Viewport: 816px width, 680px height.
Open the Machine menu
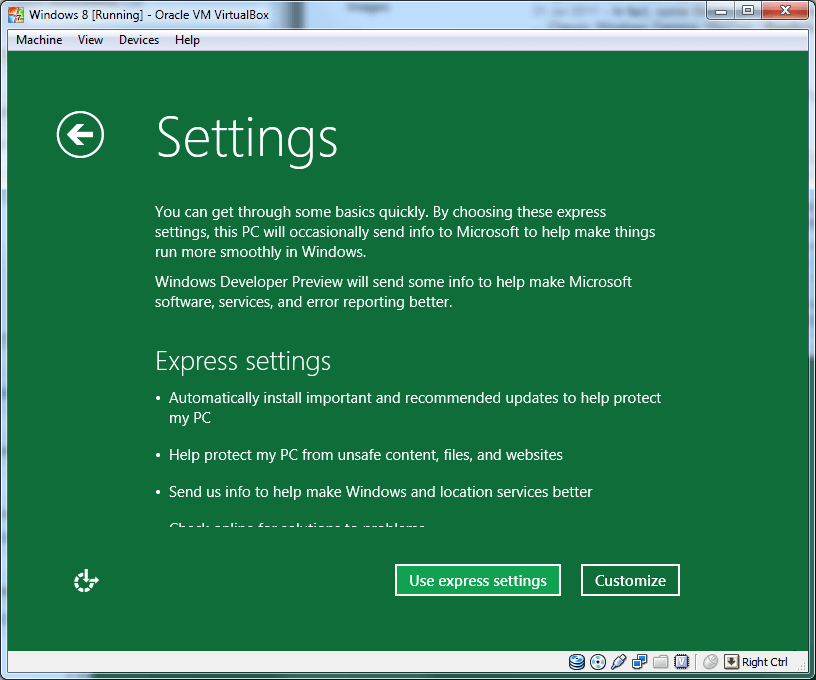click(39, 40)
